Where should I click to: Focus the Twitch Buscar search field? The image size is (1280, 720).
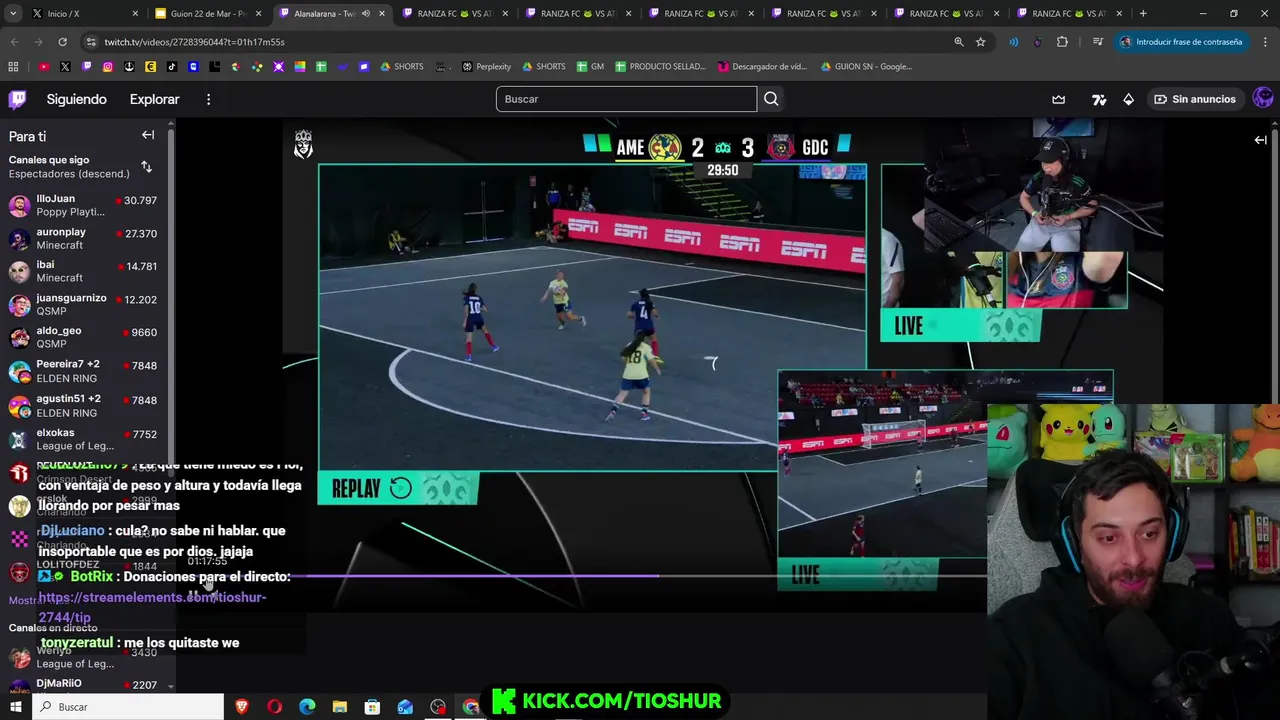pos(626,99)
